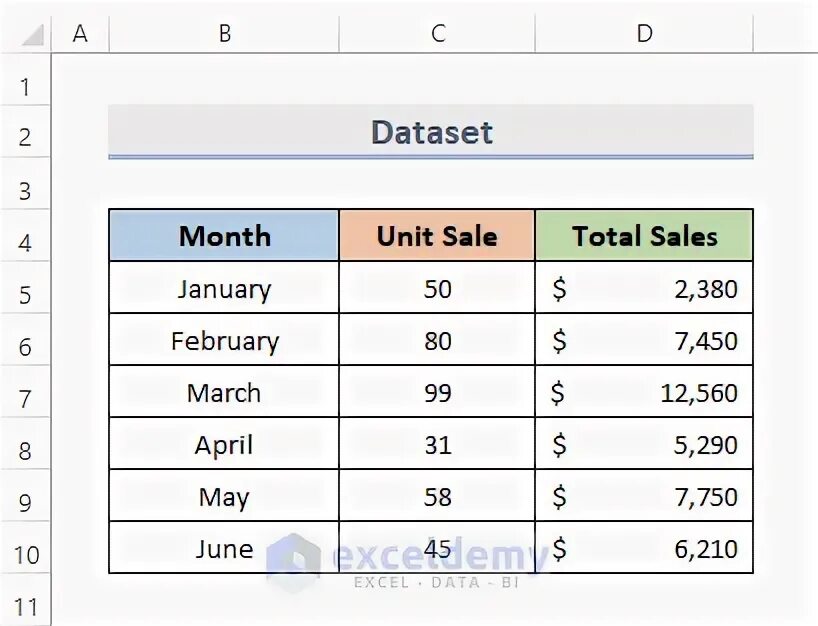Select the January cell
The width and height of the screenshot is (818, 626).
[x=224, y=289]
